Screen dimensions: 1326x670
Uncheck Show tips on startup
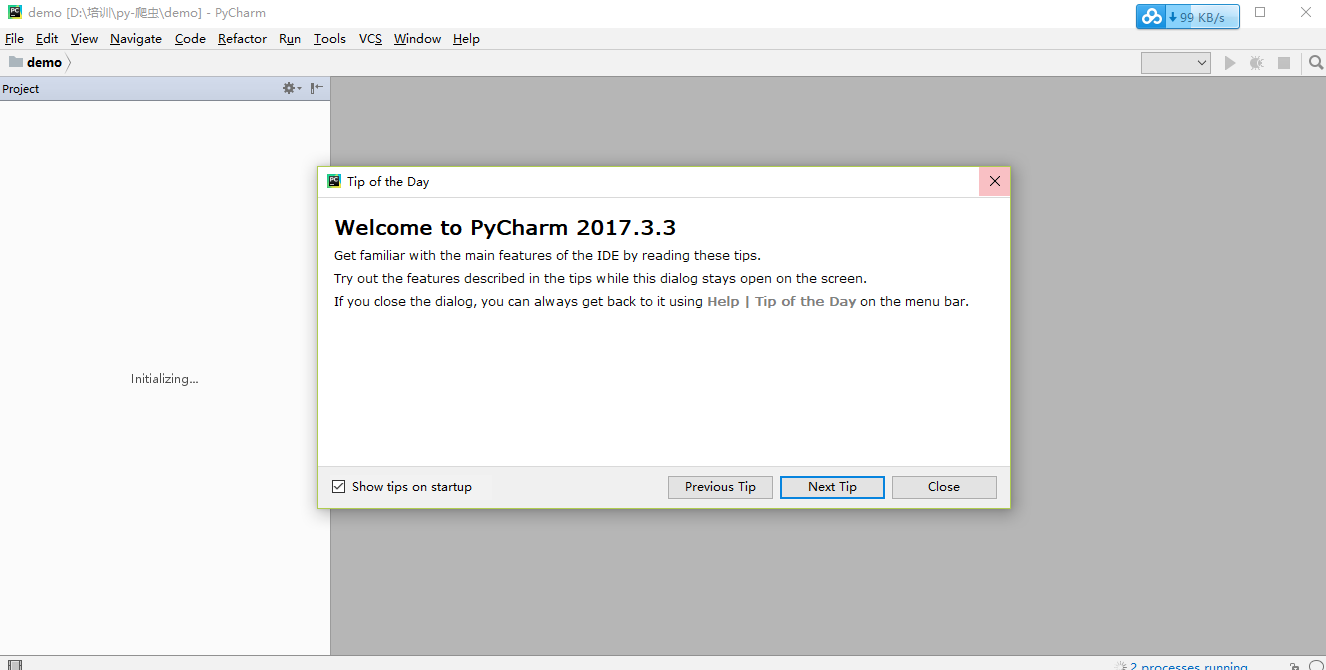(339, 487)
